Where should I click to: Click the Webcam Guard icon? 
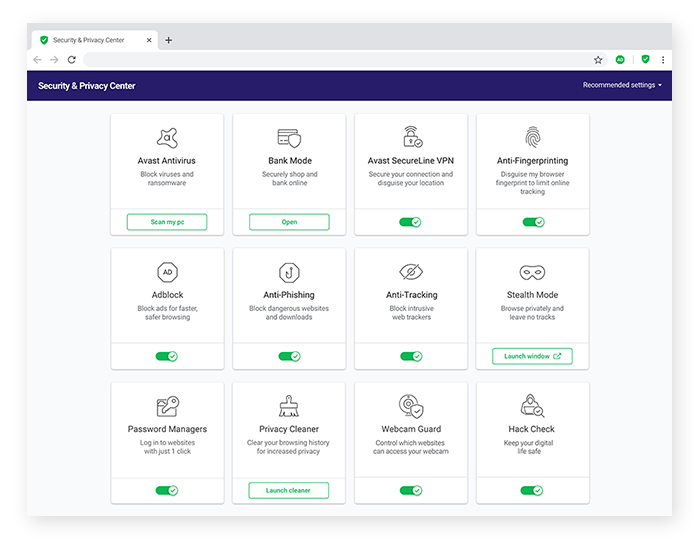click(x=410, y=406)
